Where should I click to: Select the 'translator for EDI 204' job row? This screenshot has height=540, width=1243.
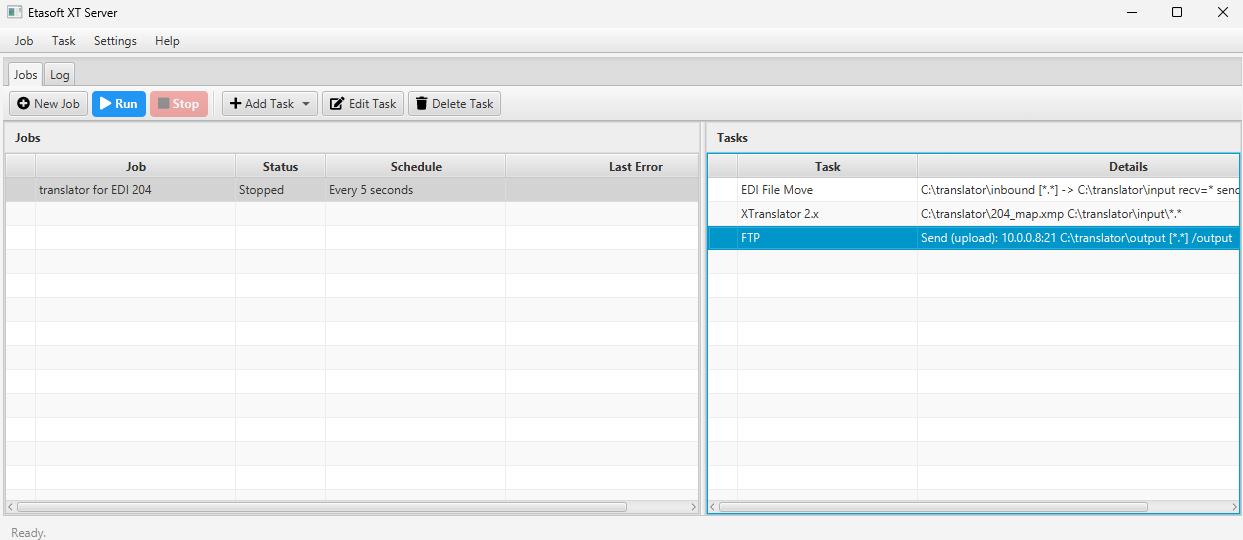pos(352,190)
